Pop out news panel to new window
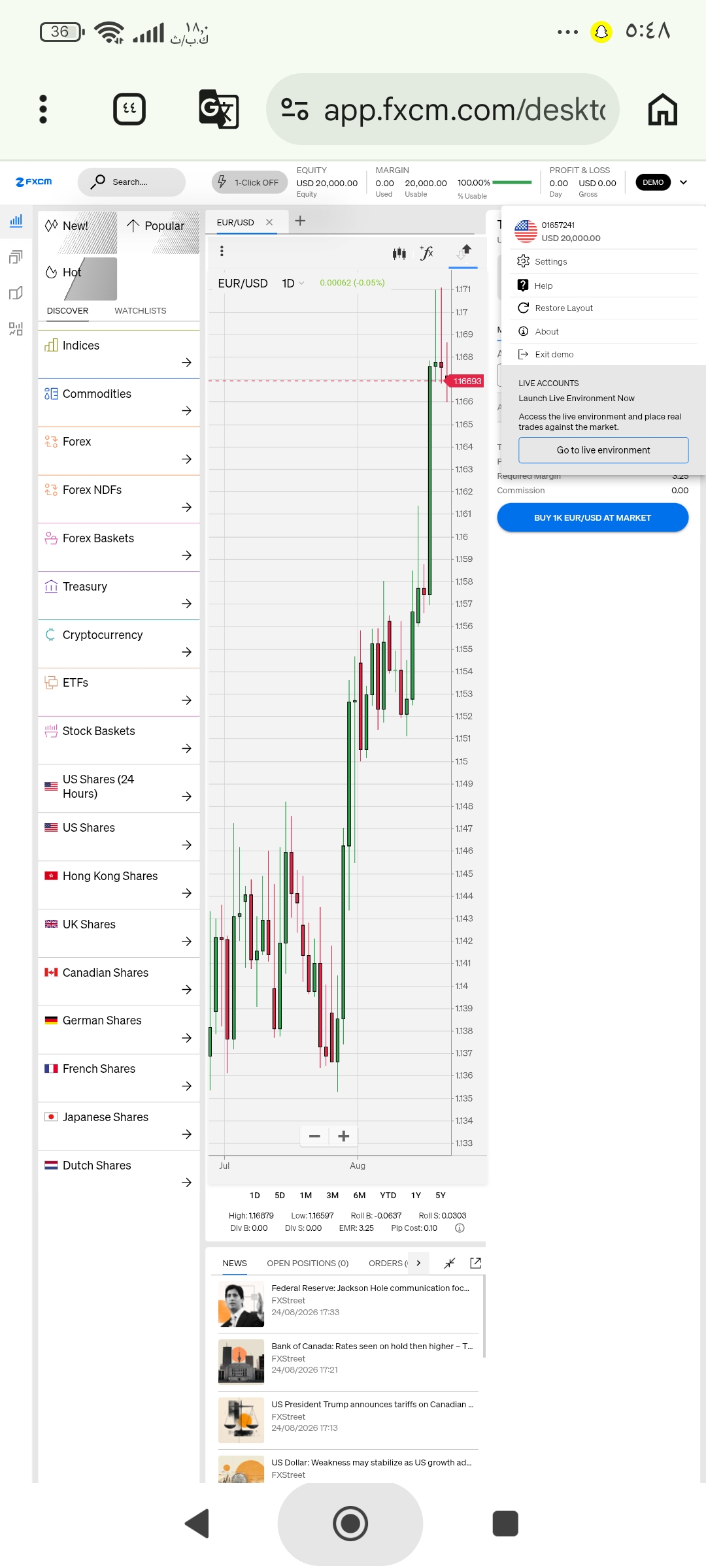This screenshot has height=1568, width=706. (x=476, y=1264)
